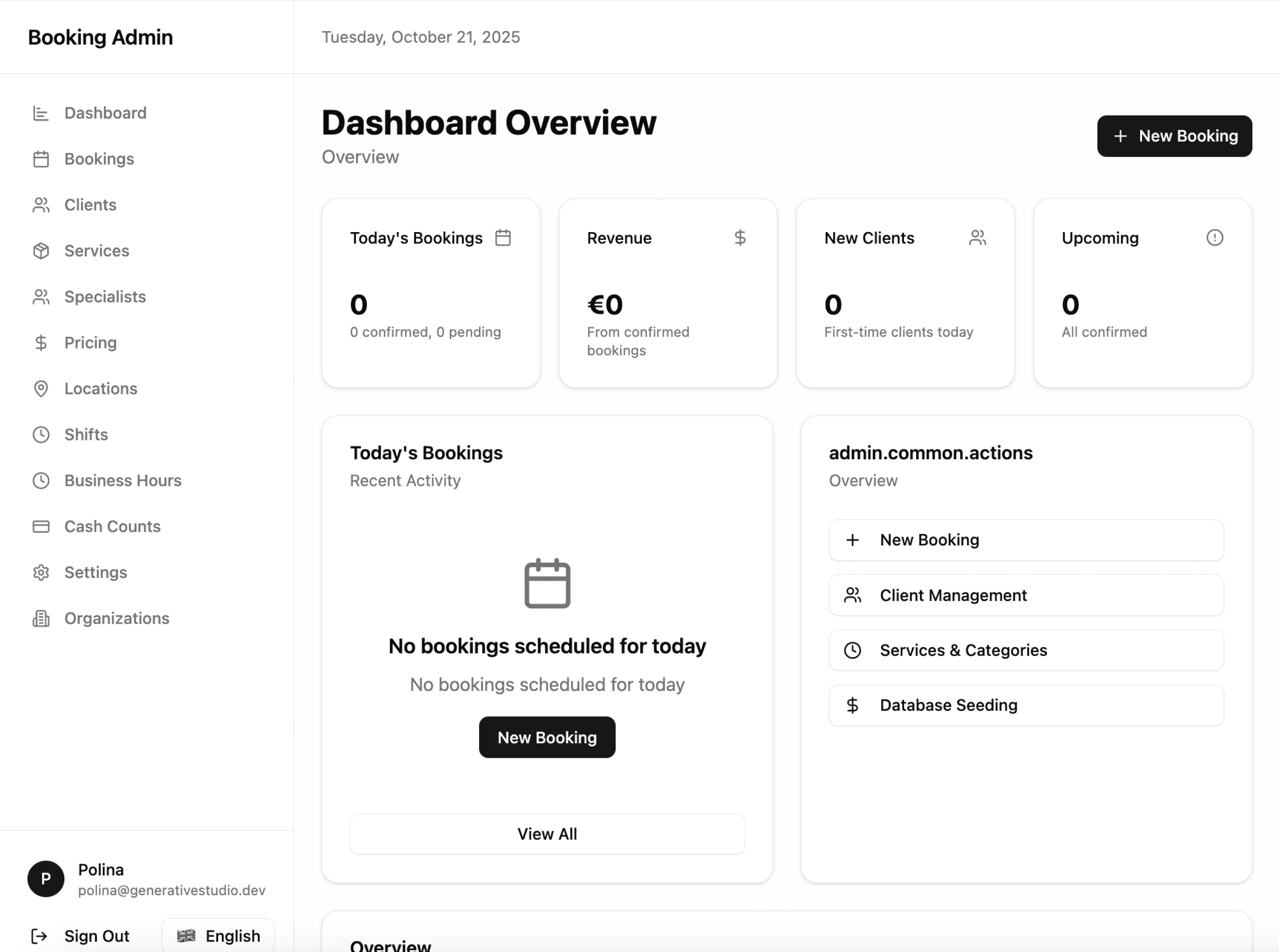The width and height of the screenshot is (1279, 952).
Task: Click the Clients people icon in the sidebar
Action: point(41,205)
